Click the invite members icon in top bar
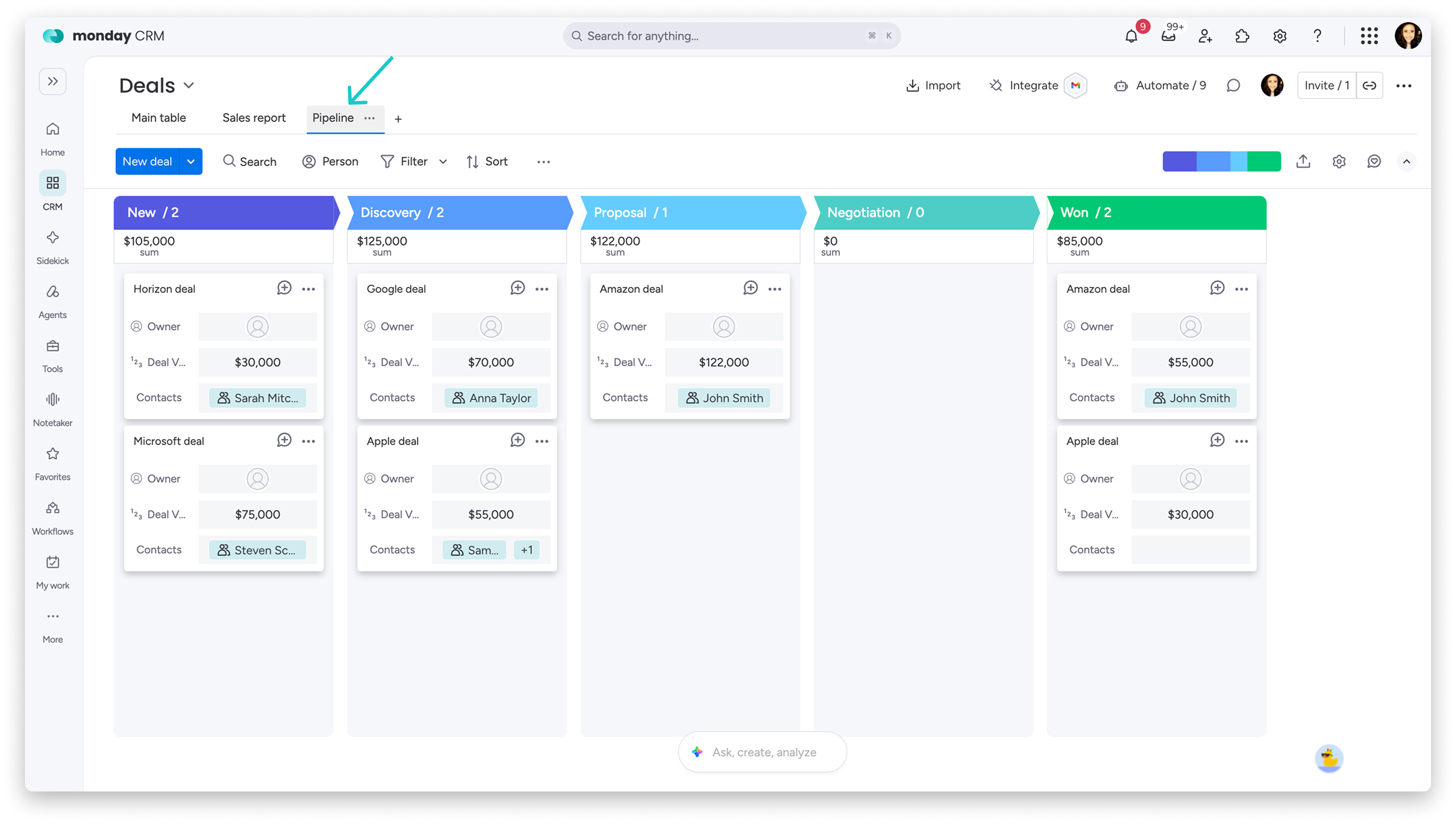The width and height of the screenshot is (1456, 824). [x=1205, y=36]
